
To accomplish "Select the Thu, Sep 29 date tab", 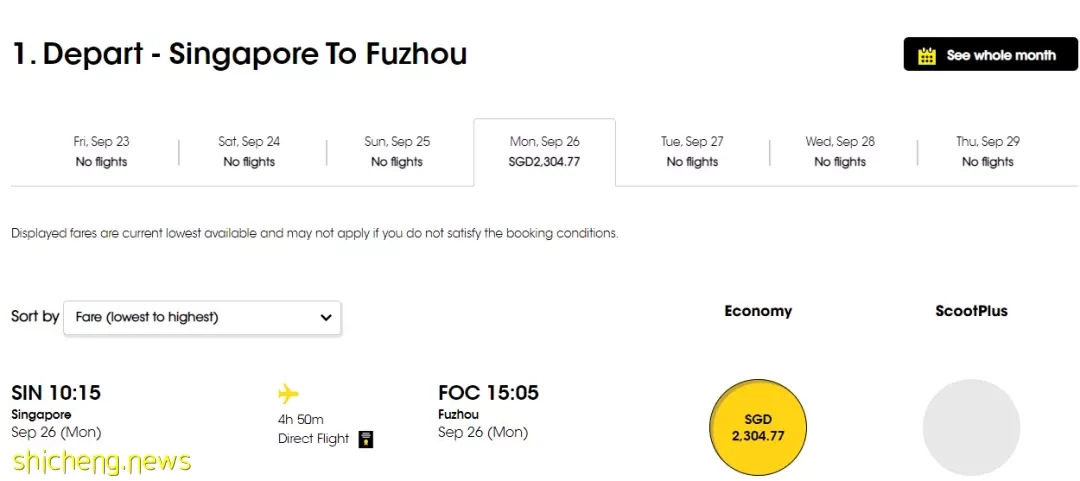I will (x=988, y=152).
